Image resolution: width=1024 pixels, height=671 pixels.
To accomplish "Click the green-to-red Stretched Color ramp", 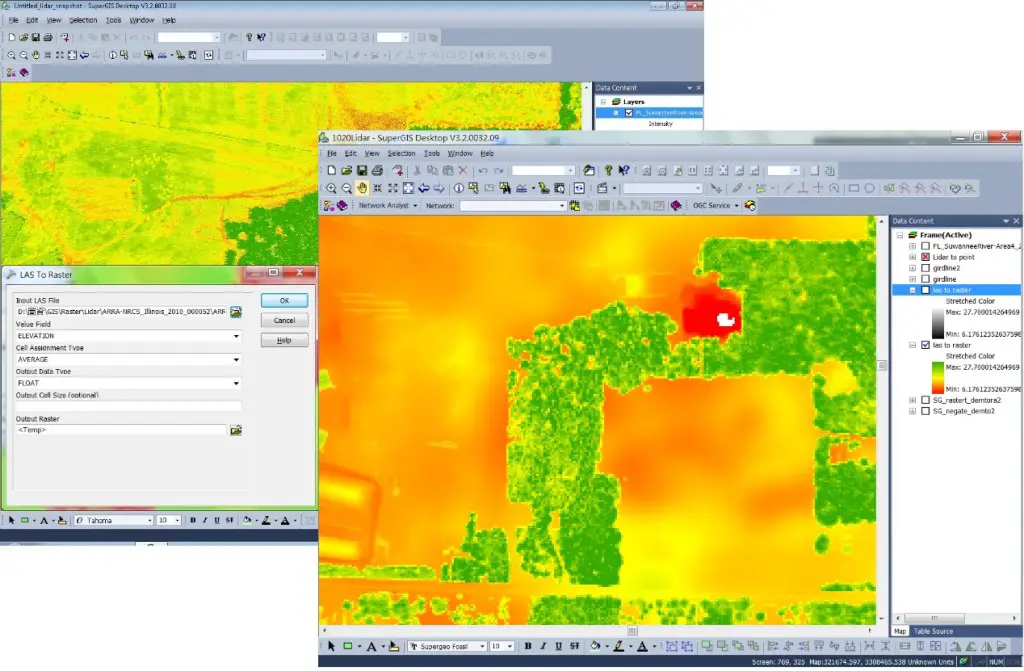I will [x=937, y=378].
